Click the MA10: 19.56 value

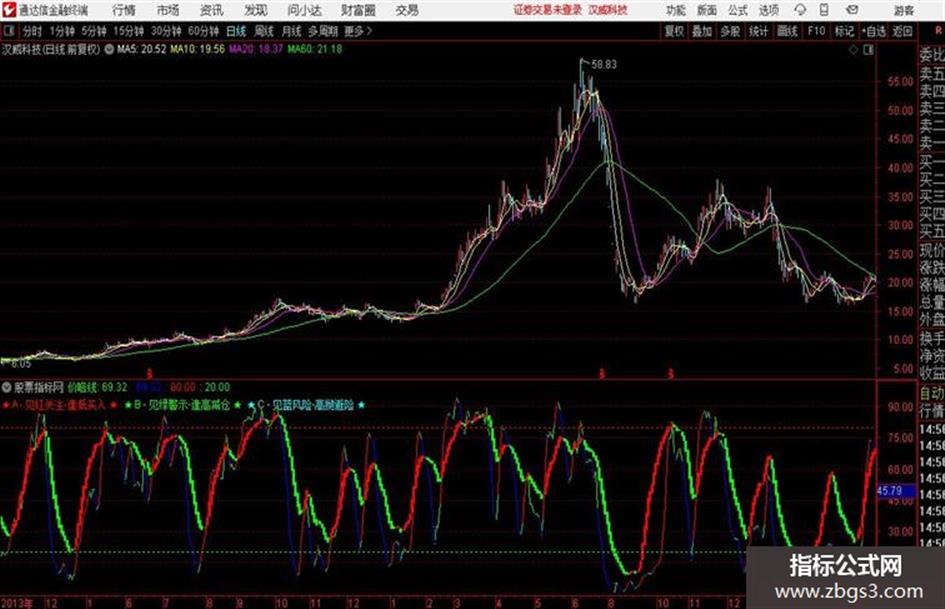click(x=197, y=49)
